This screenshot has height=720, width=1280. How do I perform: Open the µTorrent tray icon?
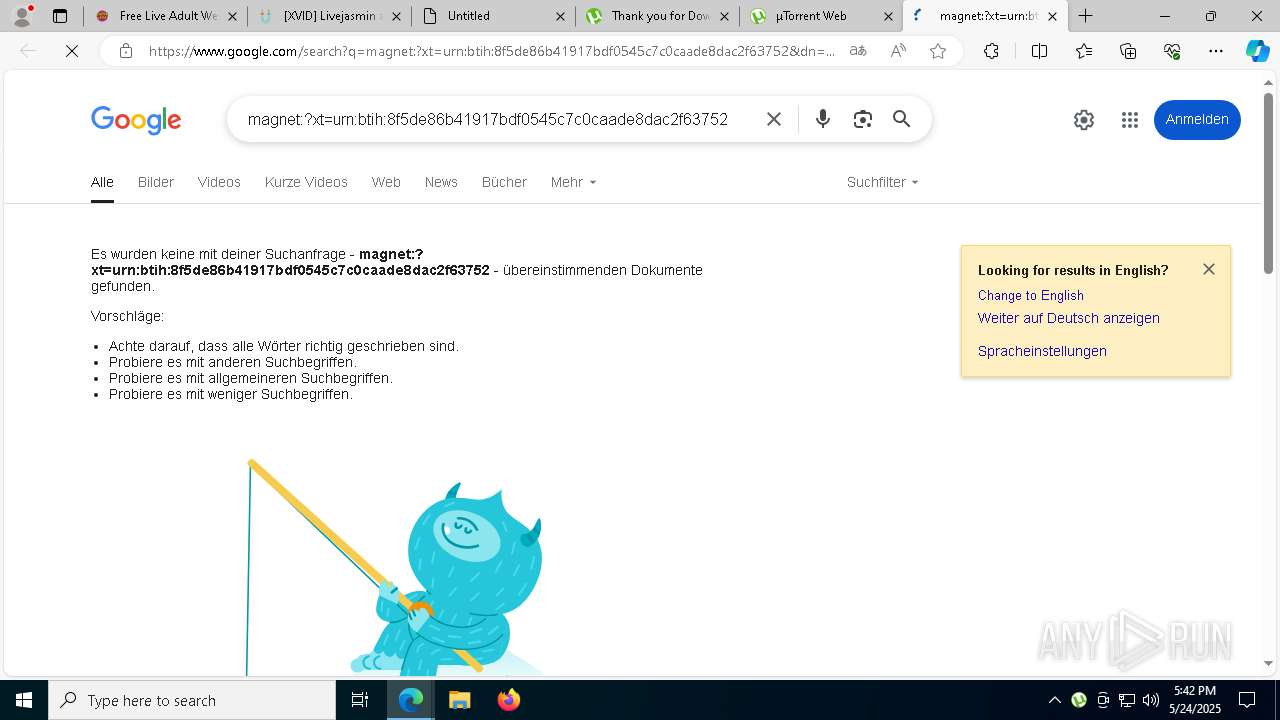coord(1078,700)
